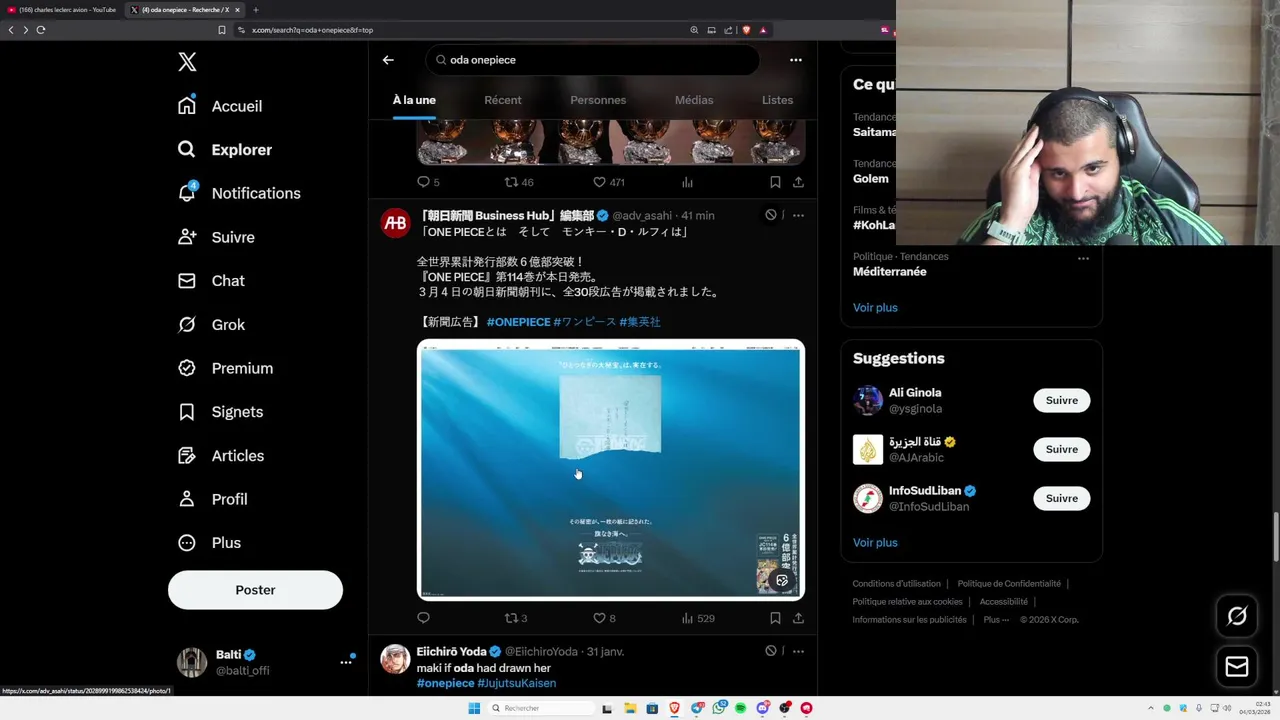Screen dimensions: 1280x720
Task: Open WhatsApp from the taskbar
Action: click(x=719, y=708)
